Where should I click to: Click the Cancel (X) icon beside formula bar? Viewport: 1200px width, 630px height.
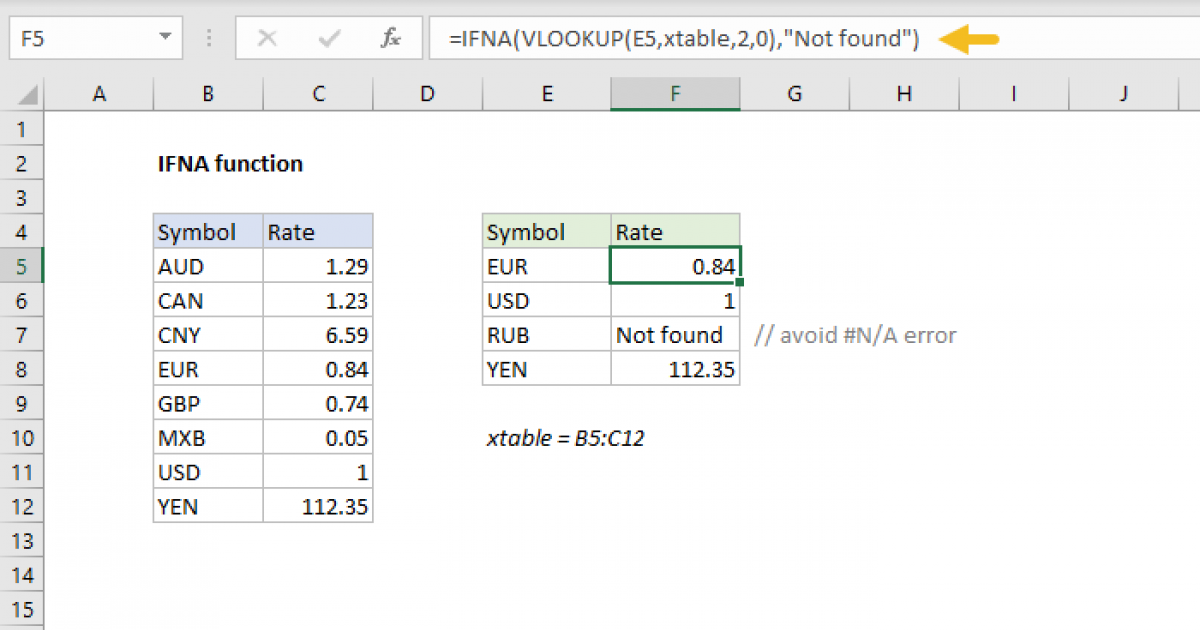point(268,38)
